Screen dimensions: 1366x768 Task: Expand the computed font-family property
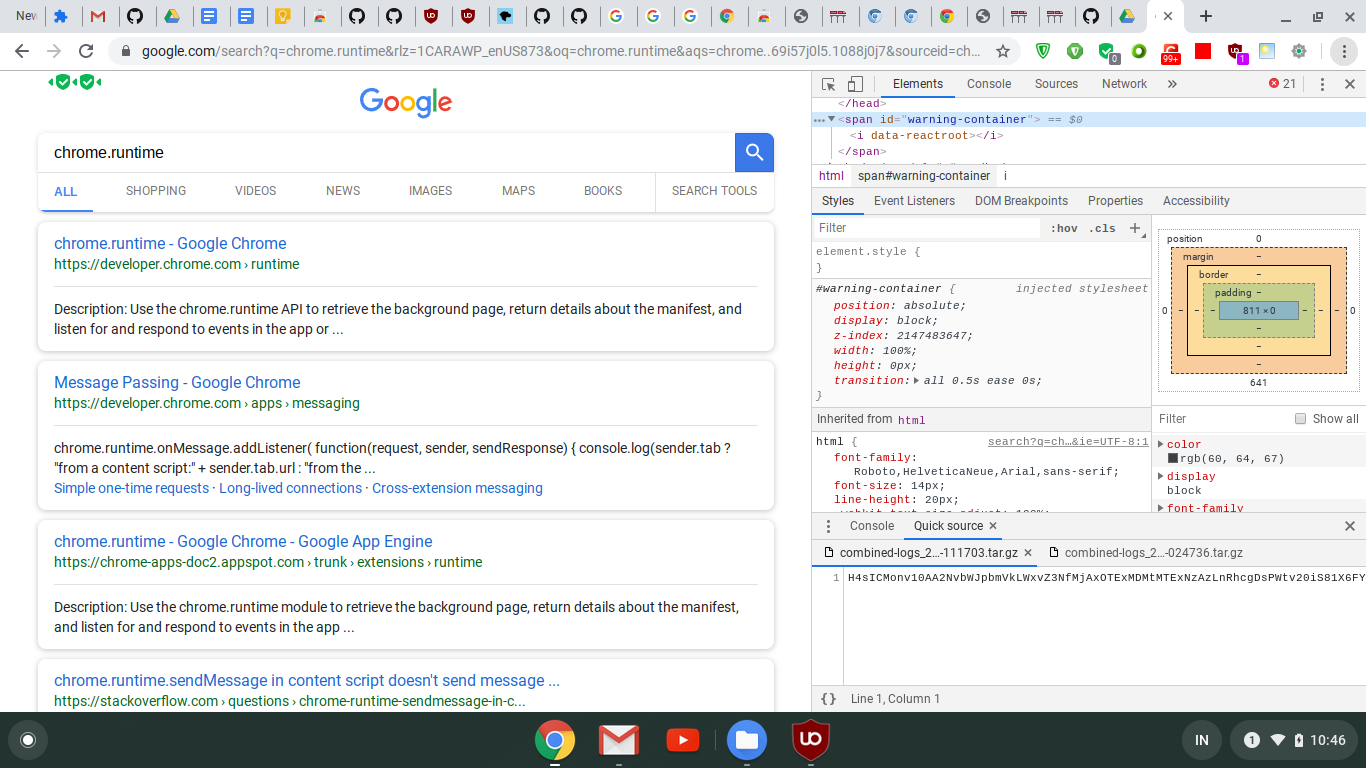point(1161,508)
